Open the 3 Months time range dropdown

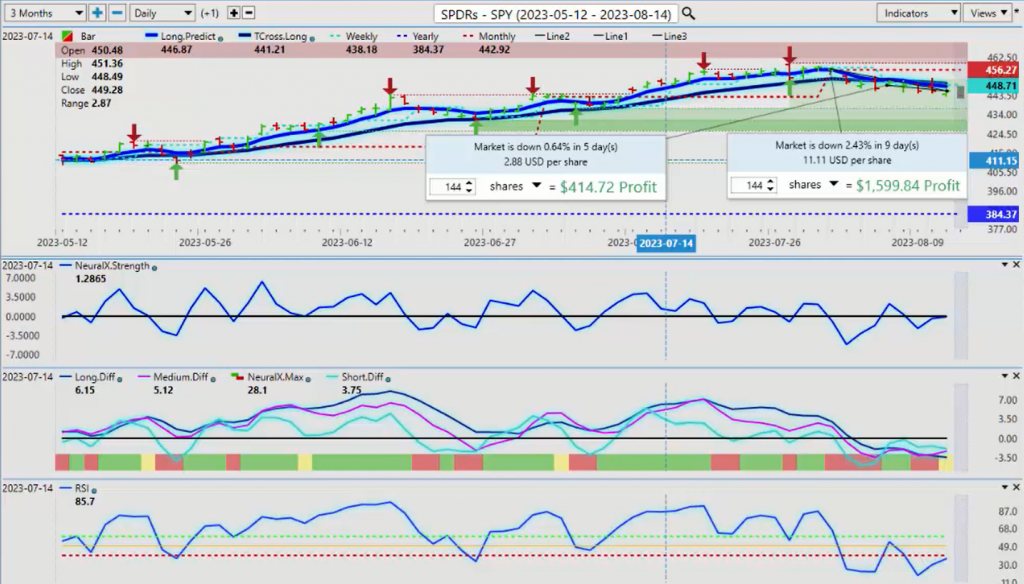point(45,13)
